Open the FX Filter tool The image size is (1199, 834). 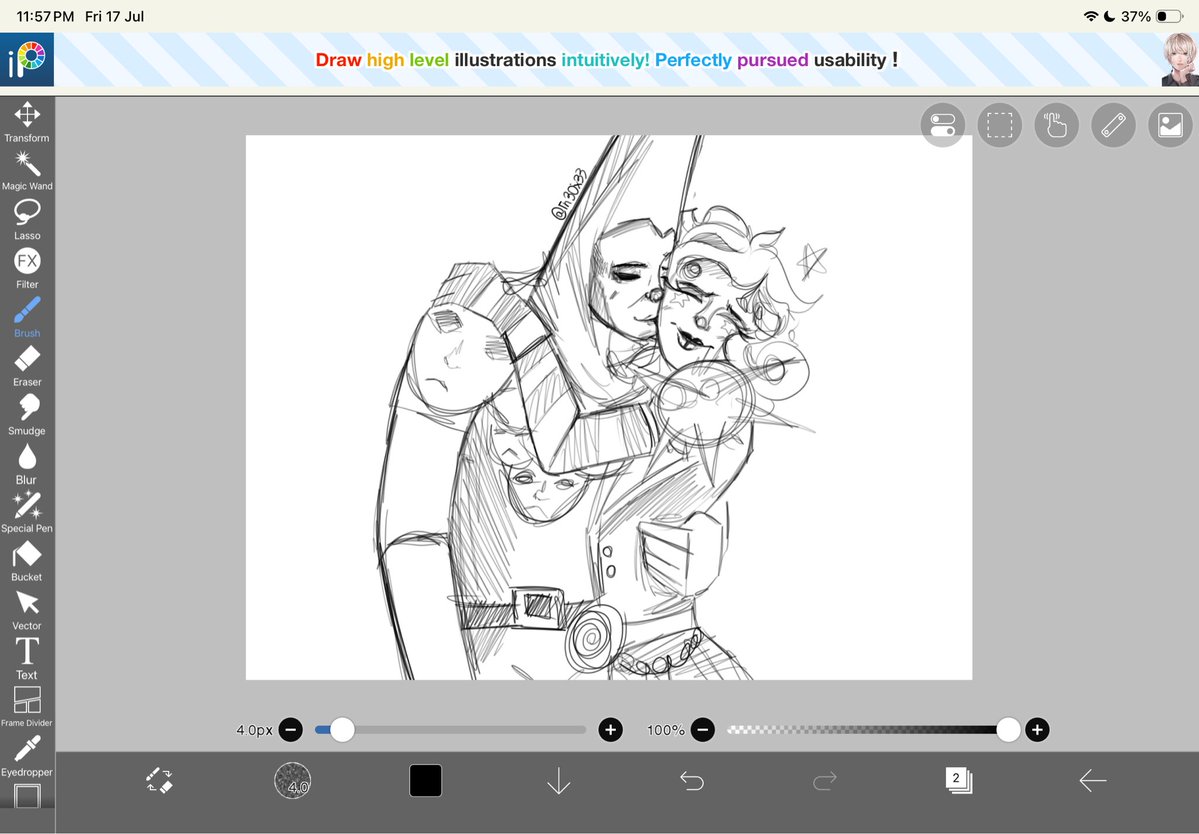[27, 268]
